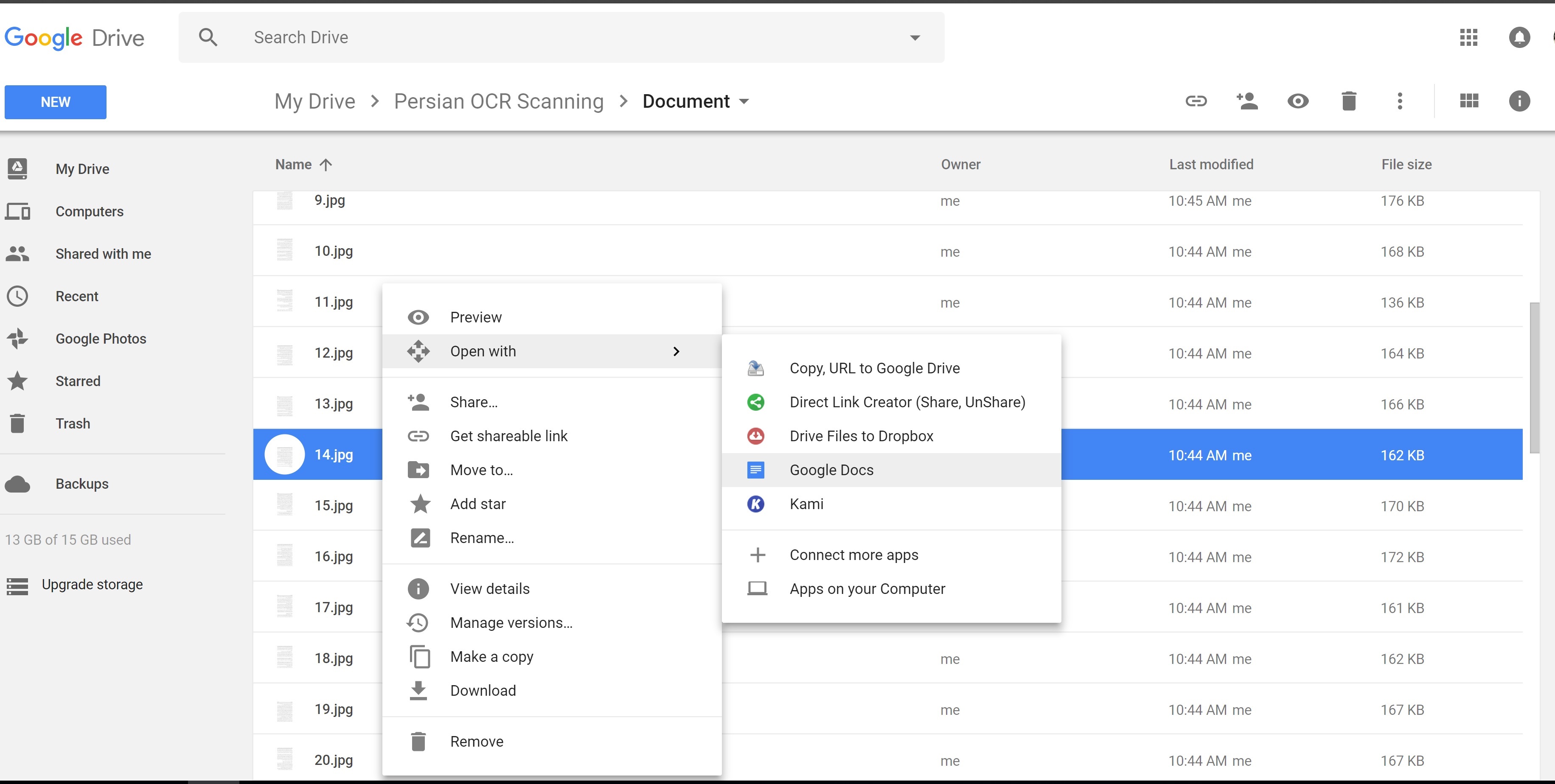Image resolution: width=1555 pixels, height=784 pixels.
Task: Choose Rename... in context menu
Action: [x=552, y=538]
